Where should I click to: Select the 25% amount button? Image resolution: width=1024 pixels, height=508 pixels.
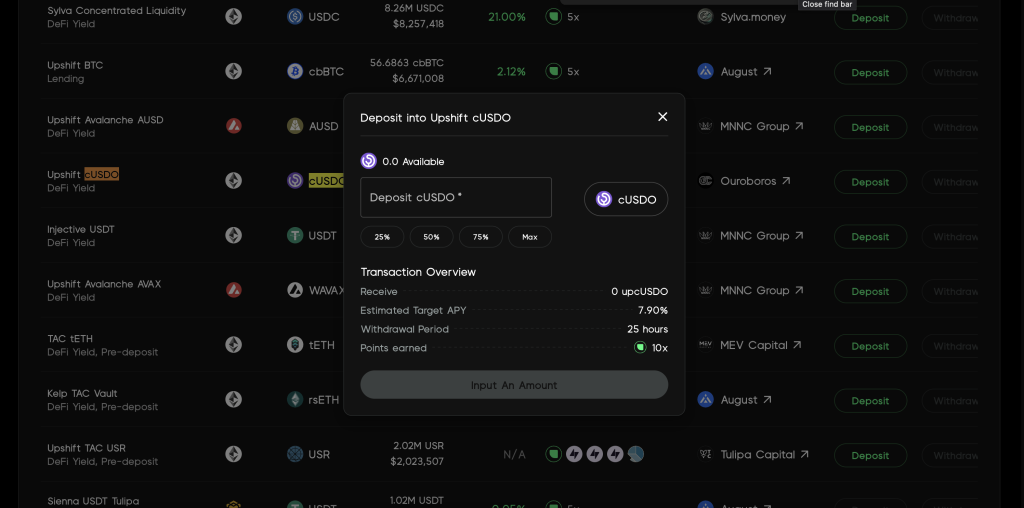click(x=382, y=237)
